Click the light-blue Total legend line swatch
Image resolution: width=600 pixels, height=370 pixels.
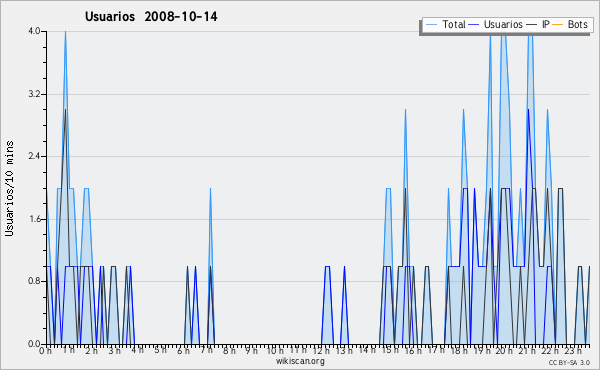431,25
